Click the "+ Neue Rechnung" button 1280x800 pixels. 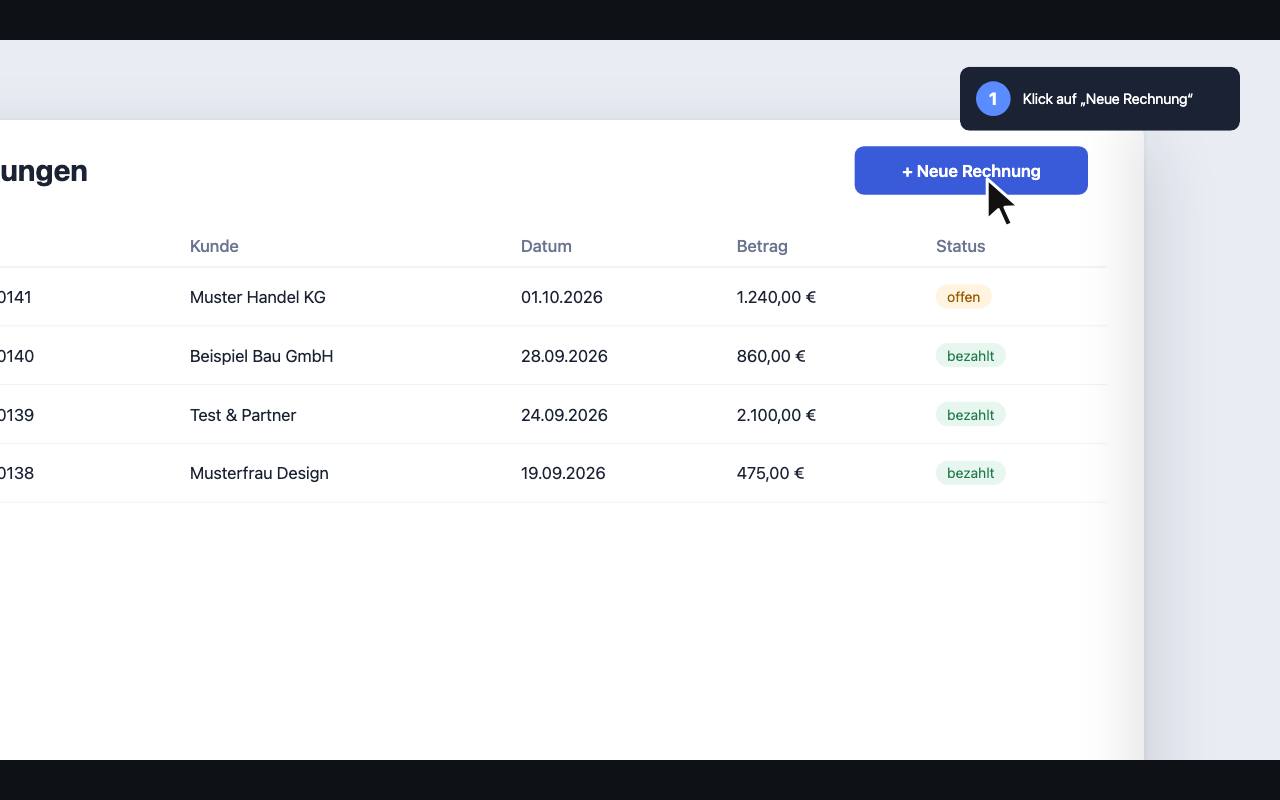click(971, 171)
